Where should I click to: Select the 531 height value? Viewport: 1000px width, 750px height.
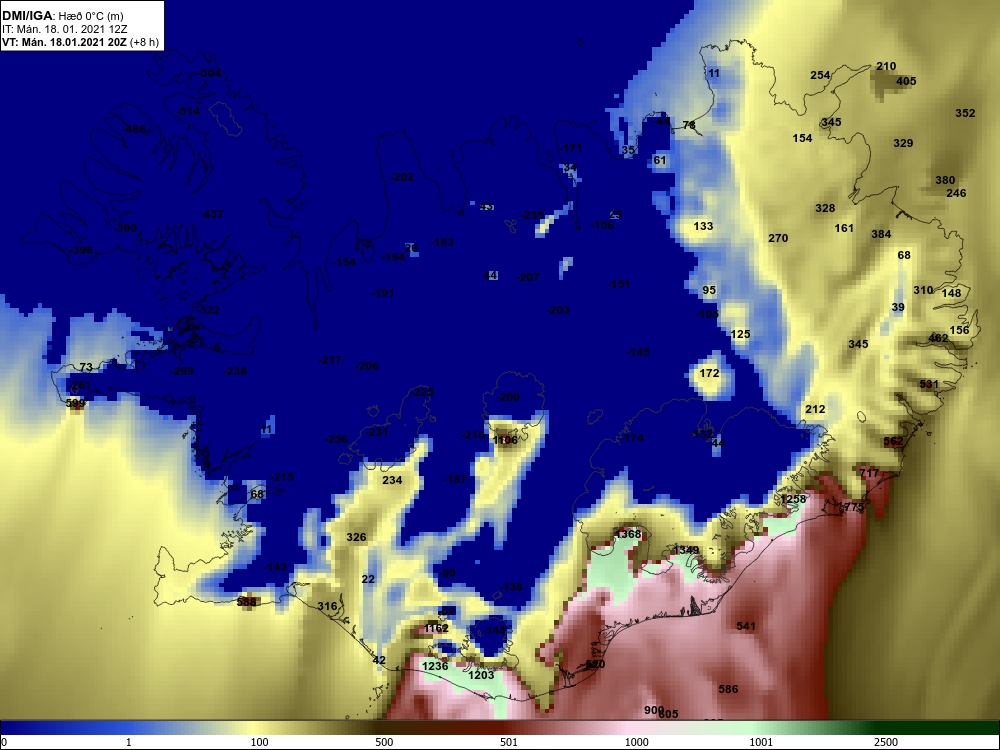pyautogui.click(x=929, y=384)
